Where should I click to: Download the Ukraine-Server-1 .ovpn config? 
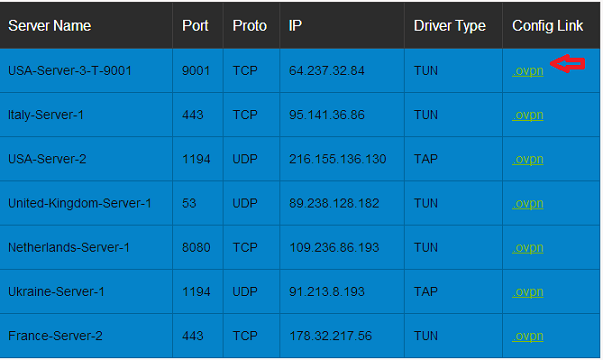(x=528, y=292)
